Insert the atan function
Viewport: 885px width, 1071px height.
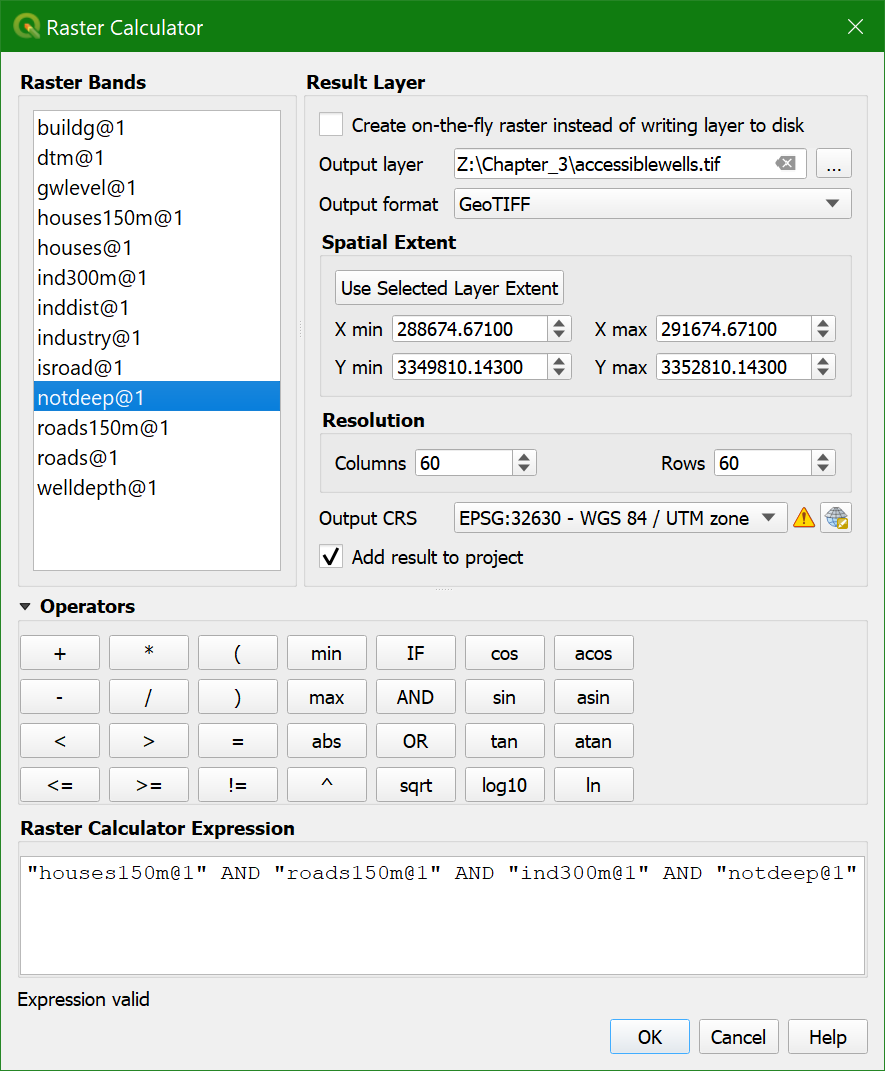pos(593,741)
